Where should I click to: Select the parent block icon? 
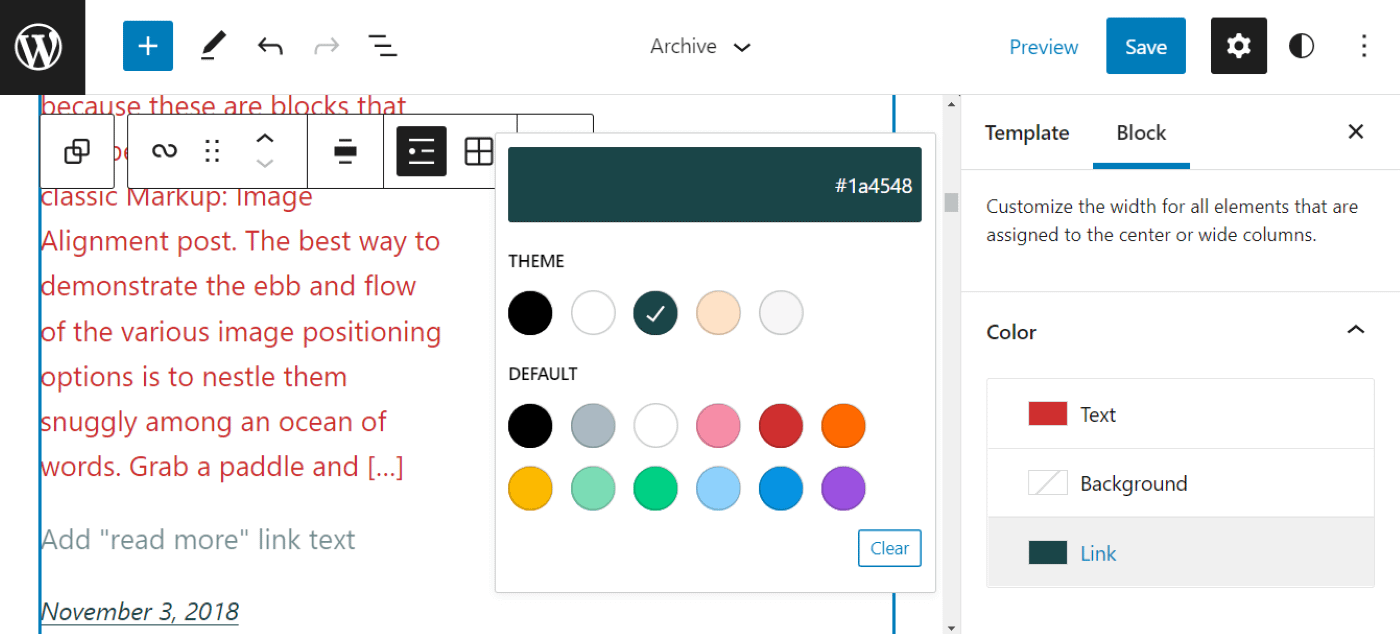76,151
